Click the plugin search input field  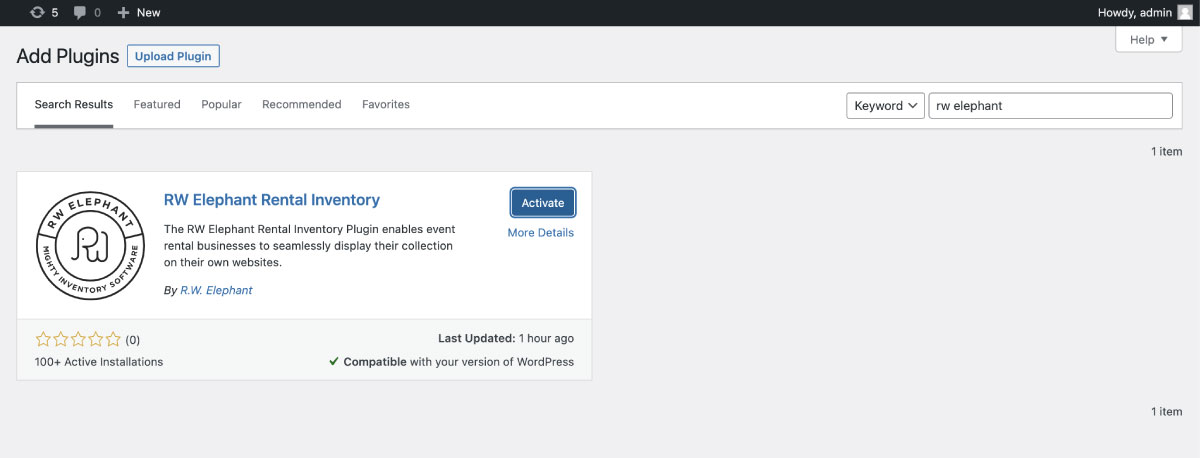click(x=1050, y=106)
